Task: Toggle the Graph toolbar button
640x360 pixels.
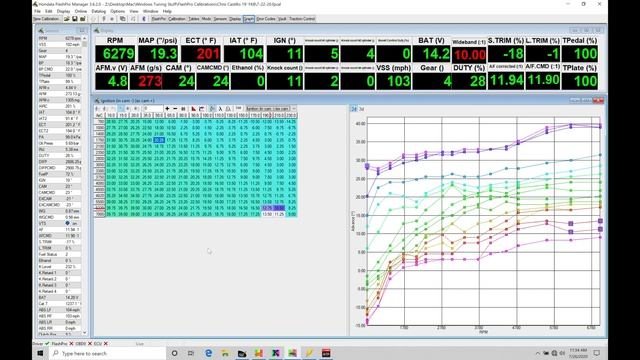Action: (x=249, y=19)
